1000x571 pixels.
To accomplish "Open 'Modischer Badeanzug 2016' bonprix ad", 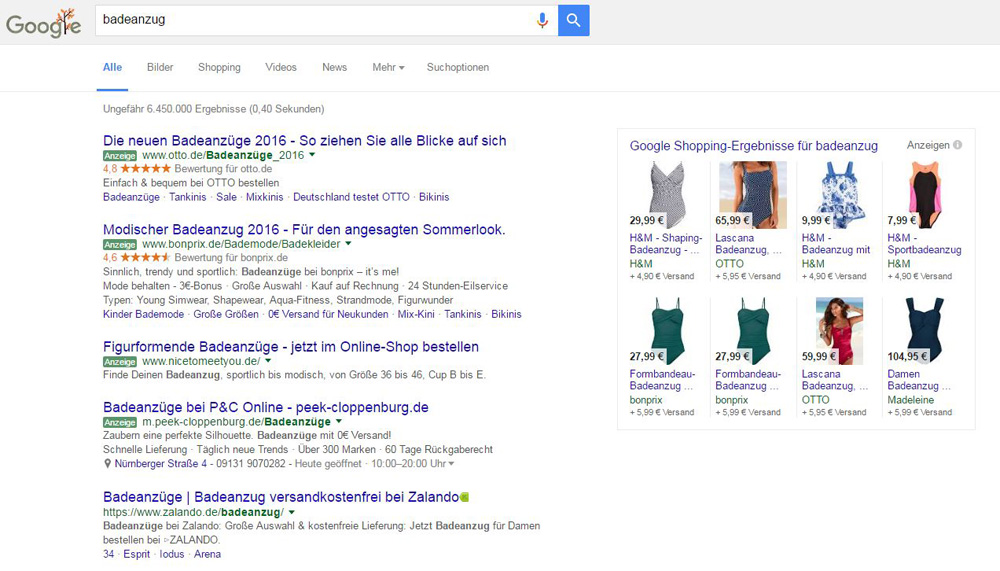I will point(304,229).
